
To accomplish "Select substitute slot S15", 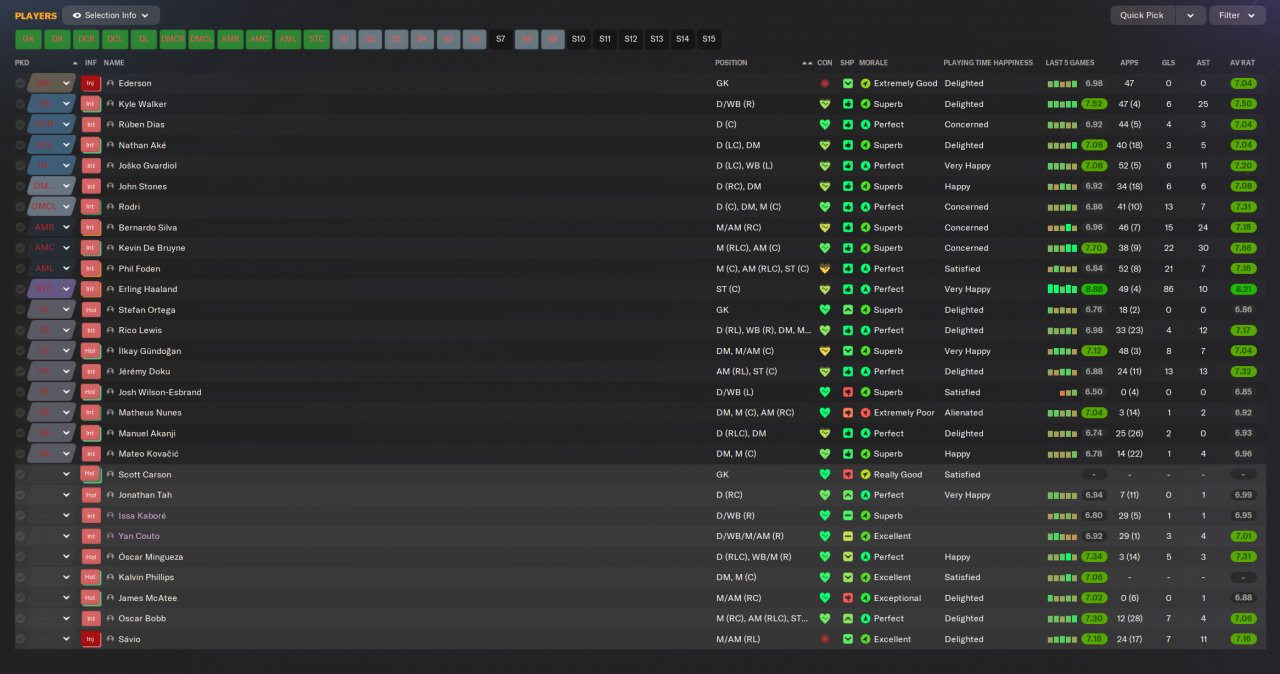I will coord(708,40).
